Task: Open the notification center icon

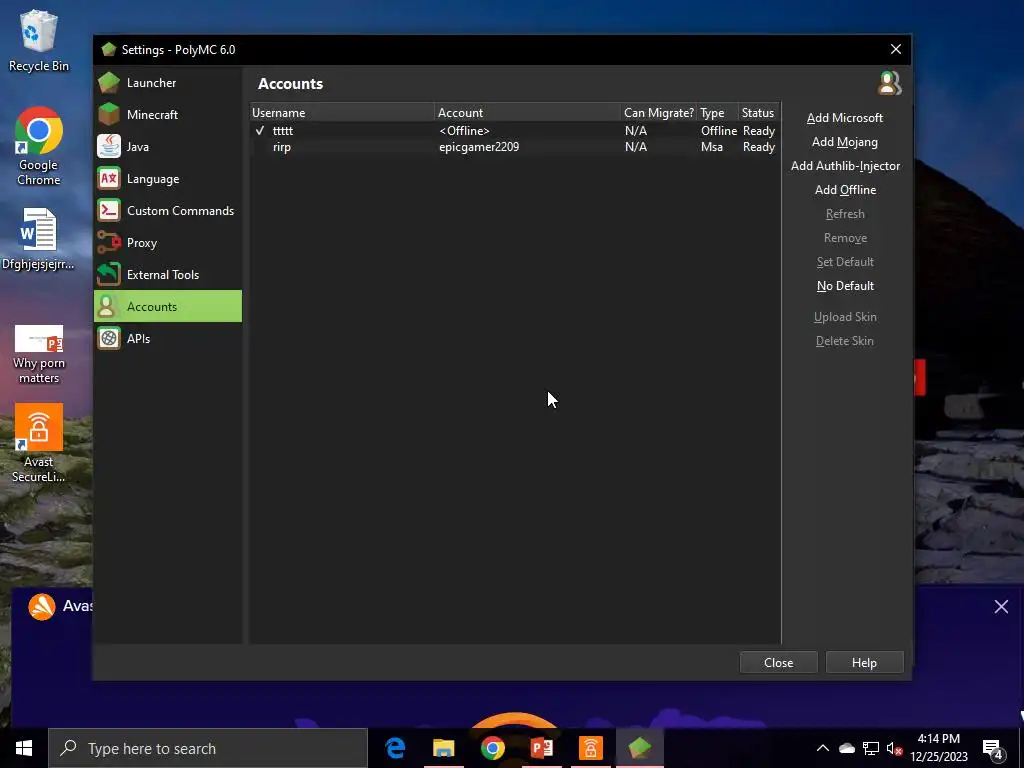Action: point(993,749)
